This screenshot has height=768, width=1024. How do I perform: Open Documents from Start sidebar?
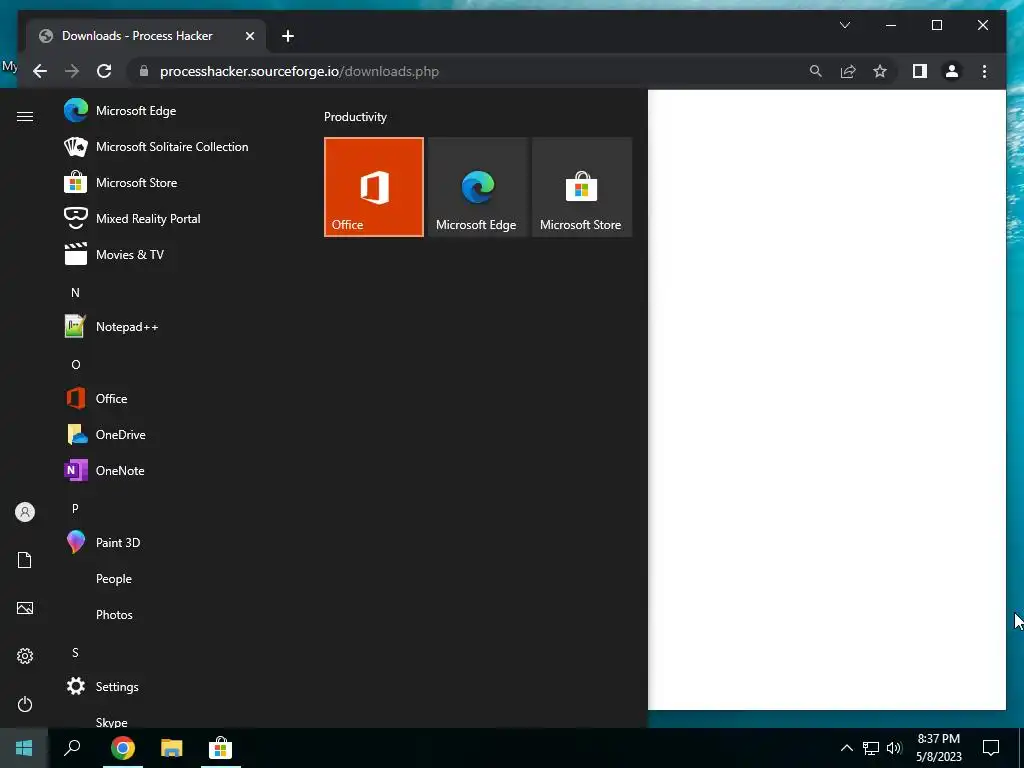tap(25, 560)
